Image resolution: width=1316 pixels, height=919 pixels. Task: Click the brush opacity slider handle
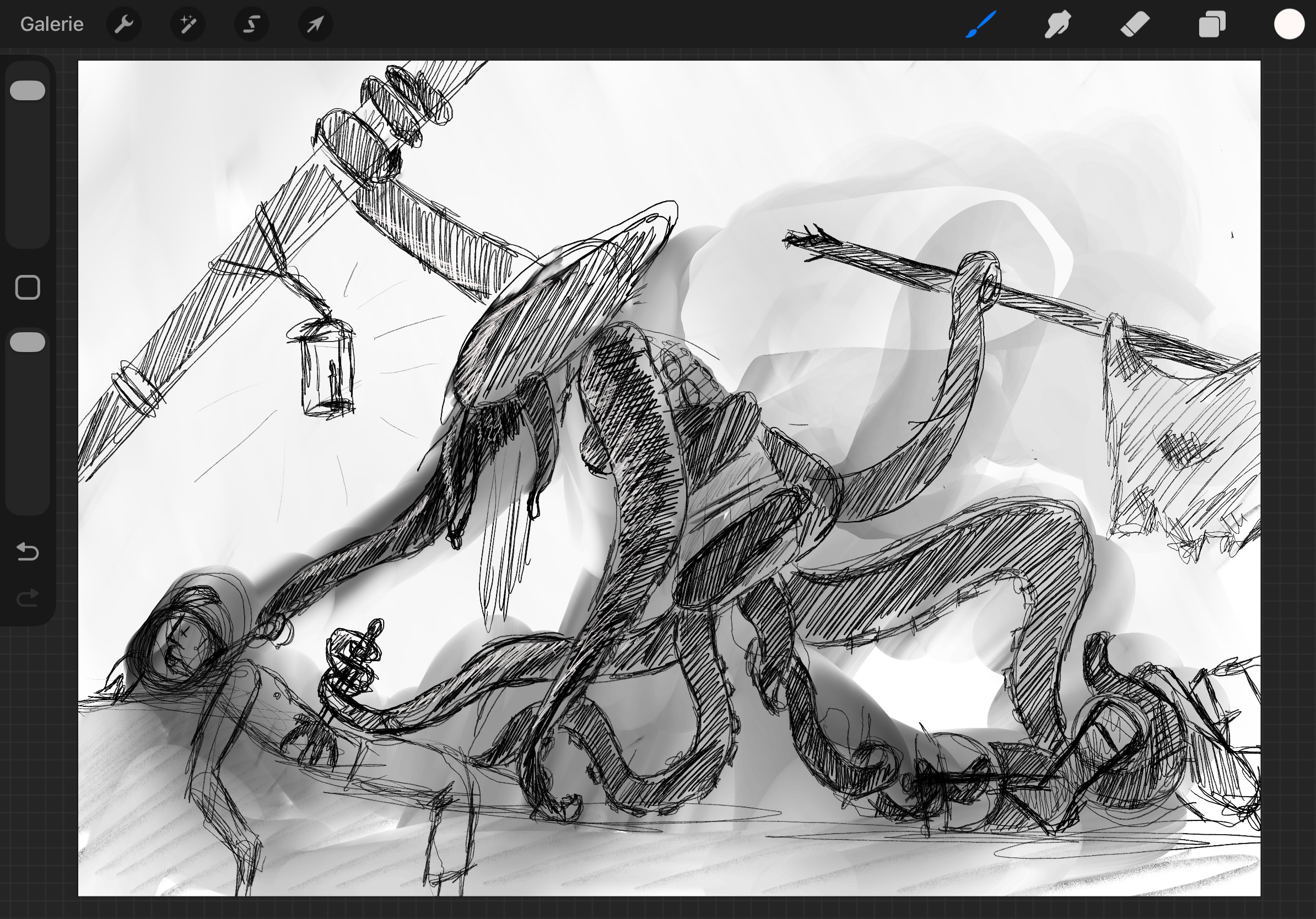coord(28,342)
